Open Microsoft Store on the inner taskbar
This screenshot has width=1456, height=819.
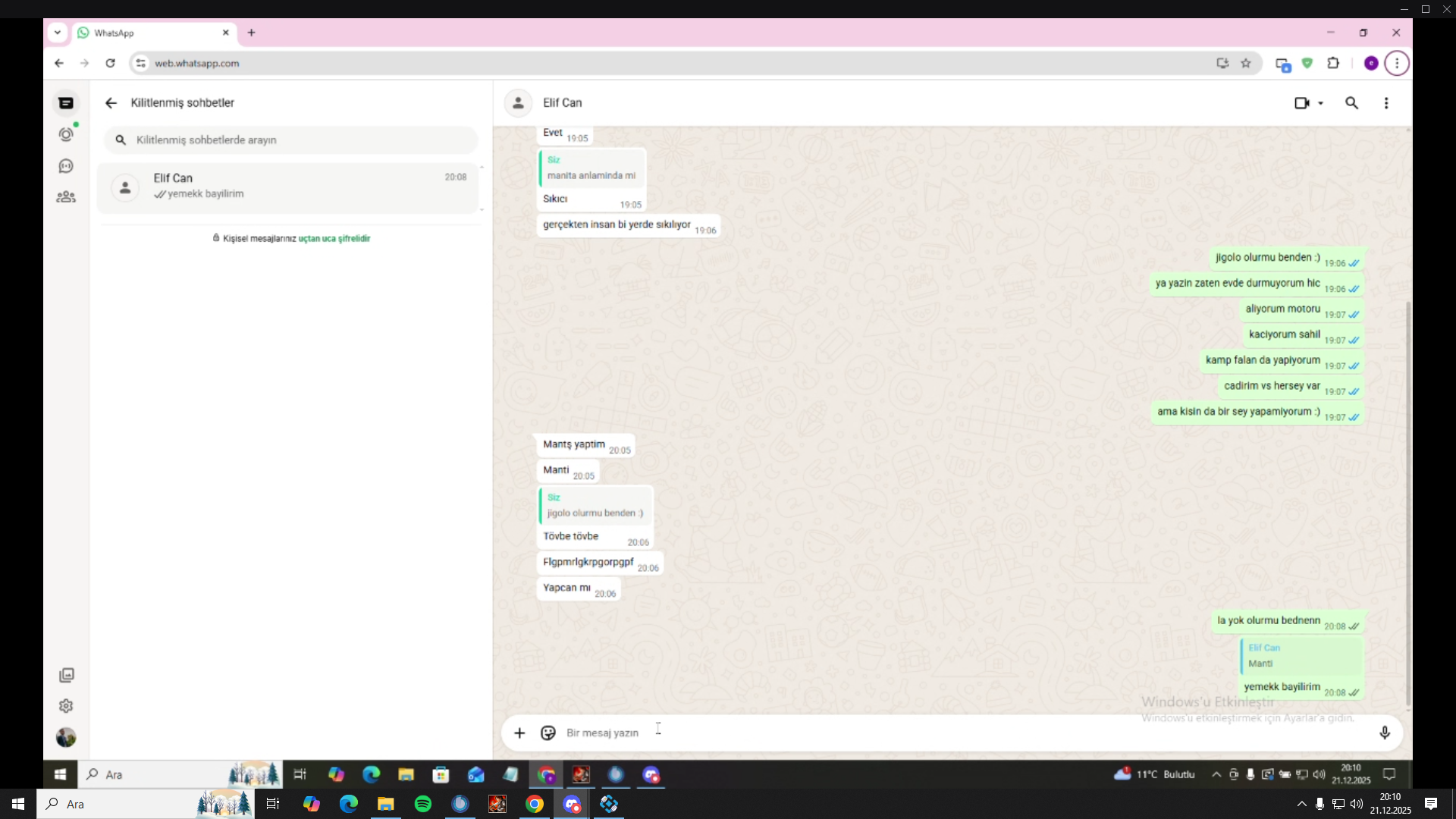click(441, 774)
